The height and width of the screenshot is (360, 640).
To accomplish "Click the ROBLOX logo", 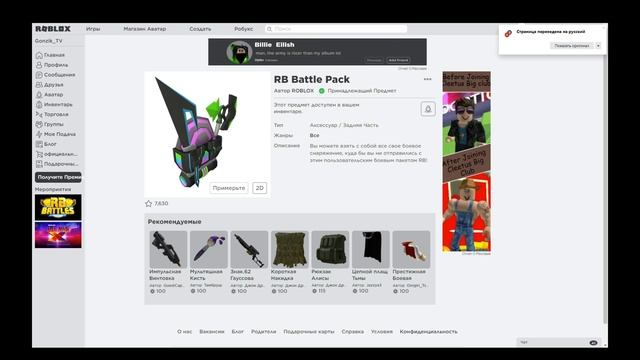I will [53, 29].
